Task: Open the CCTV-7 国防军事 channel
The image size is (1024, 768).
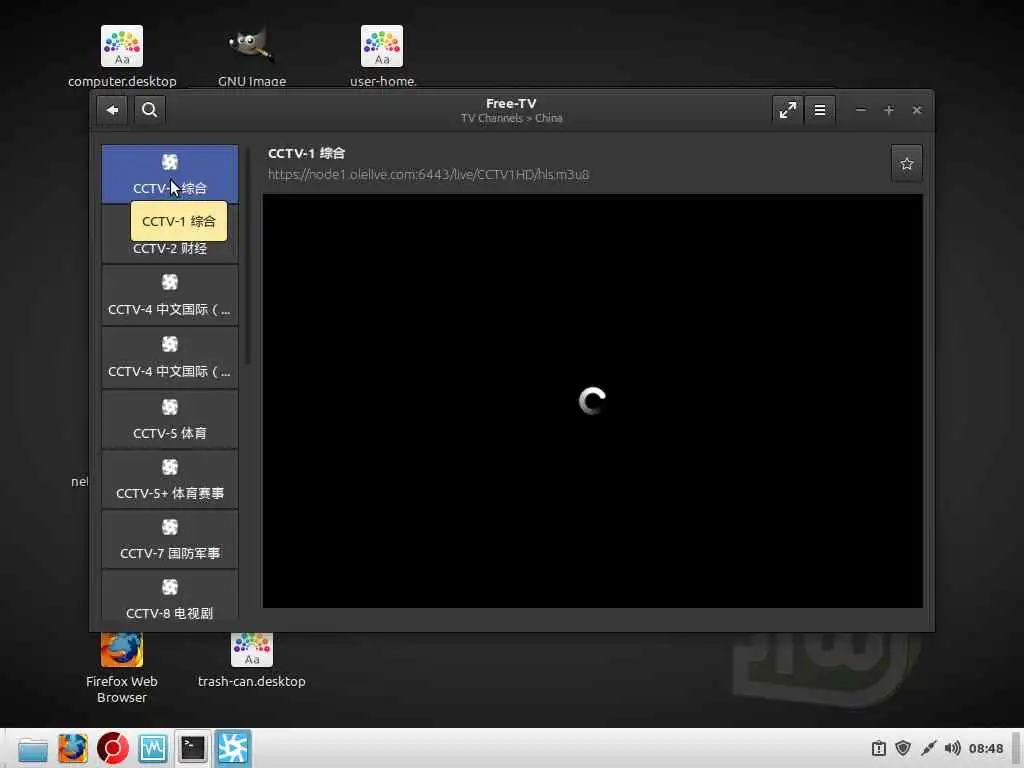Action: coord(170,539)
